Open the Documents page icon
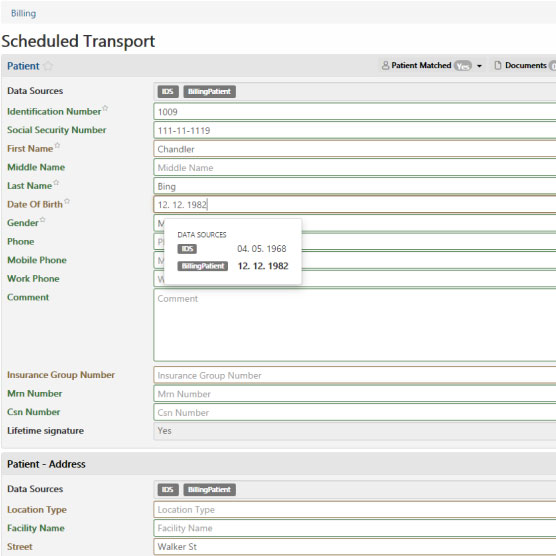The image size is (556, 556). 498,66
